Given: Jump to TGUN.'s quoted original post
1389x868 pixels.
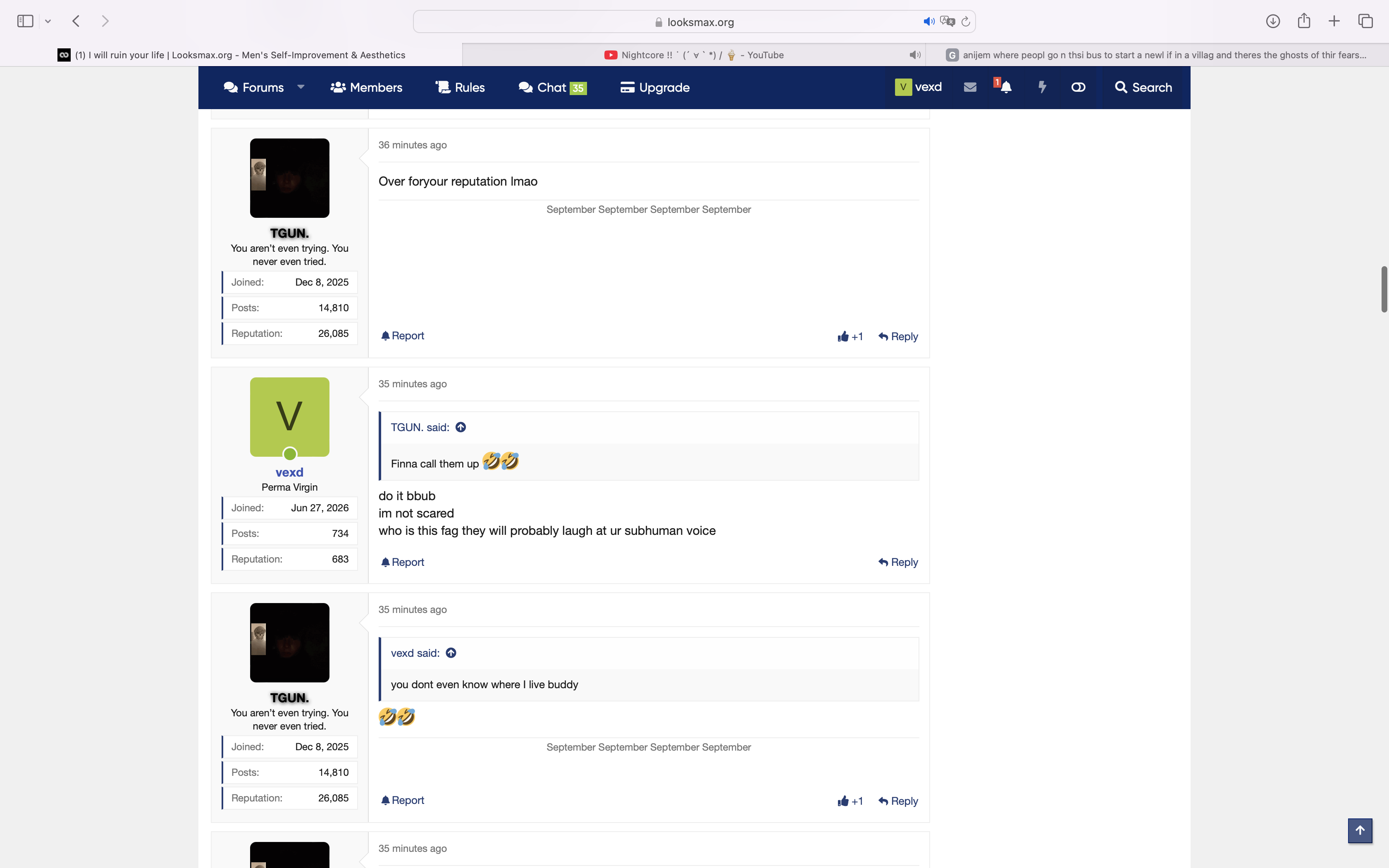Looking at the screenshot, I should [461, 427].
